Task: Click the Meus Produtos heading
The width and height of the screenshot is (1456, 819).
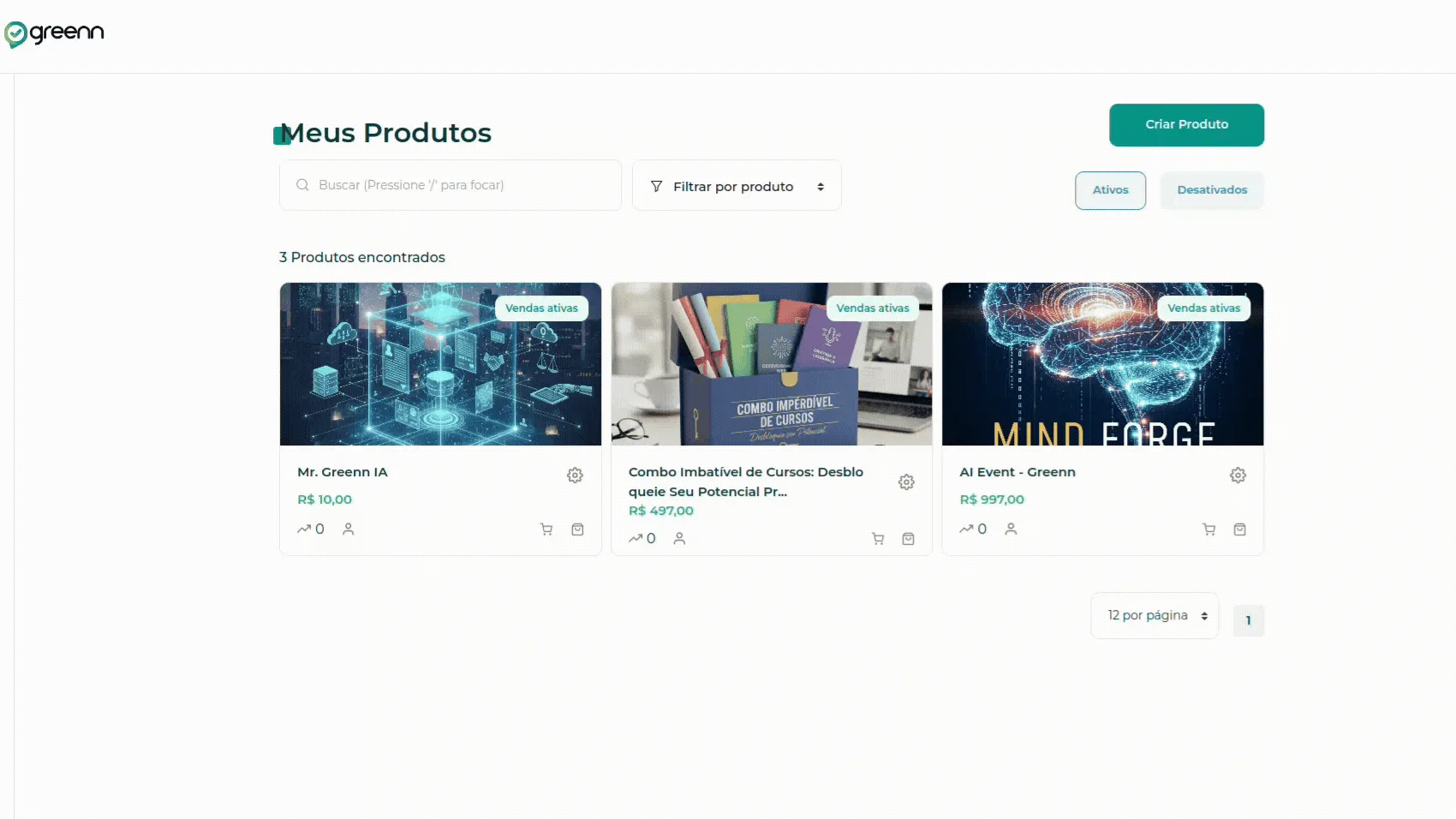Action: [386, 133]
